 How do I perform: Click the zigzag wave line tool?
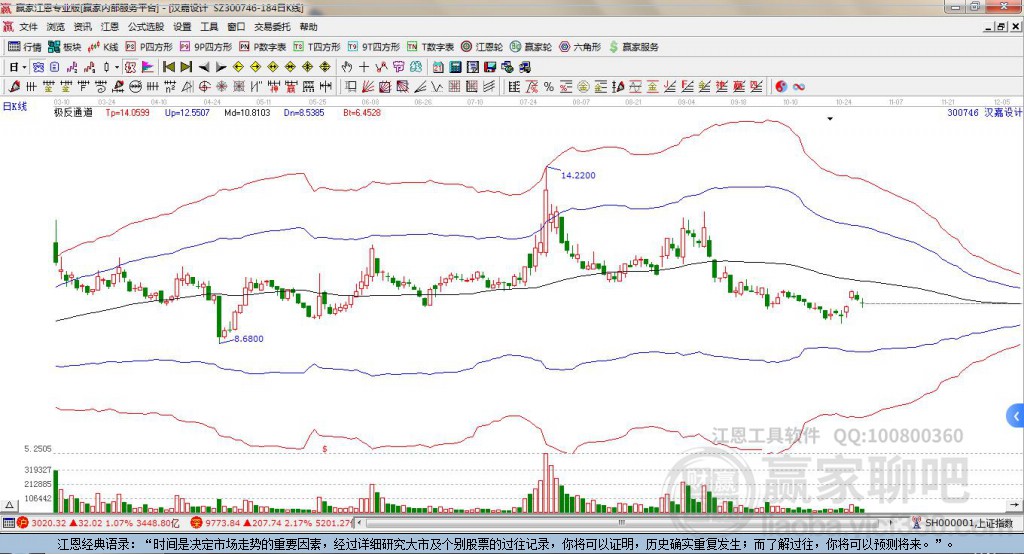pyautogui.click(x=437, y=86)
